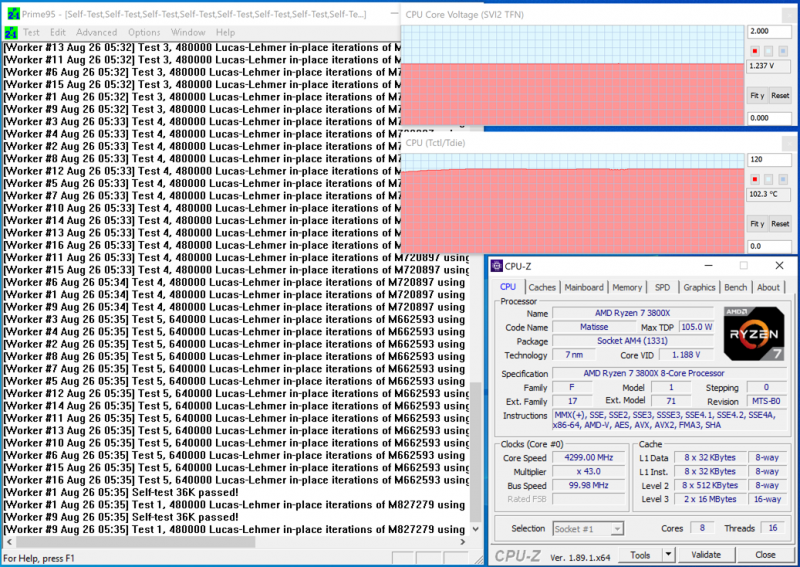800x567 pixels.
Task: Click the Prime95 scroll right arrow
Action: (x=463, y=542)
